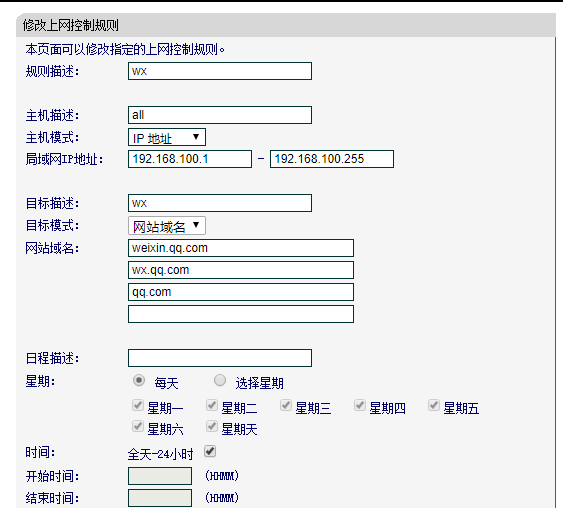Click the 规则描述 input field
This screenshot has height=508, width=563.
click(220, 71)
